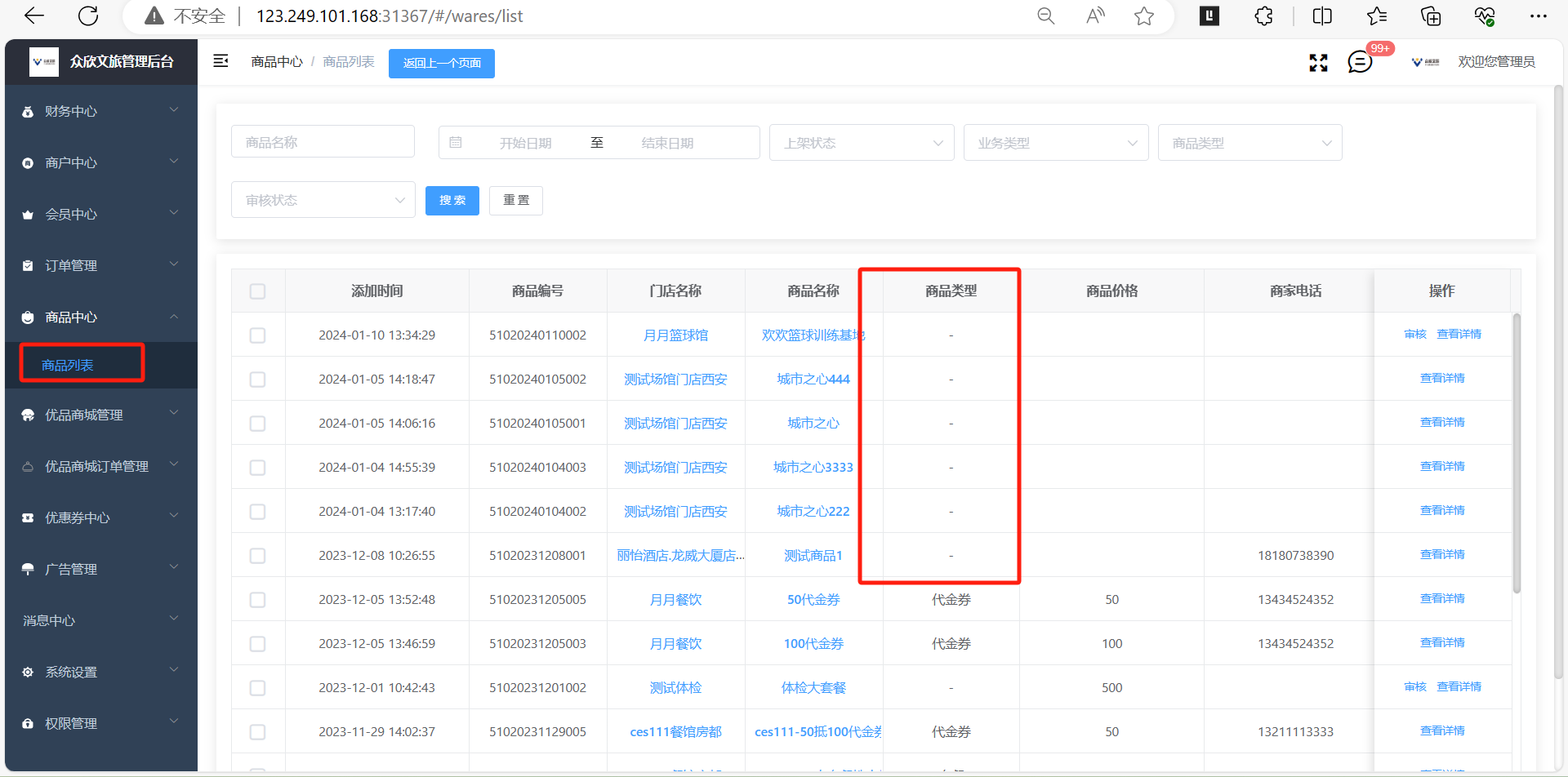Click the browser back arrow
The width and height of the screenshot is (1568, 777).
(x=34, y=16)
